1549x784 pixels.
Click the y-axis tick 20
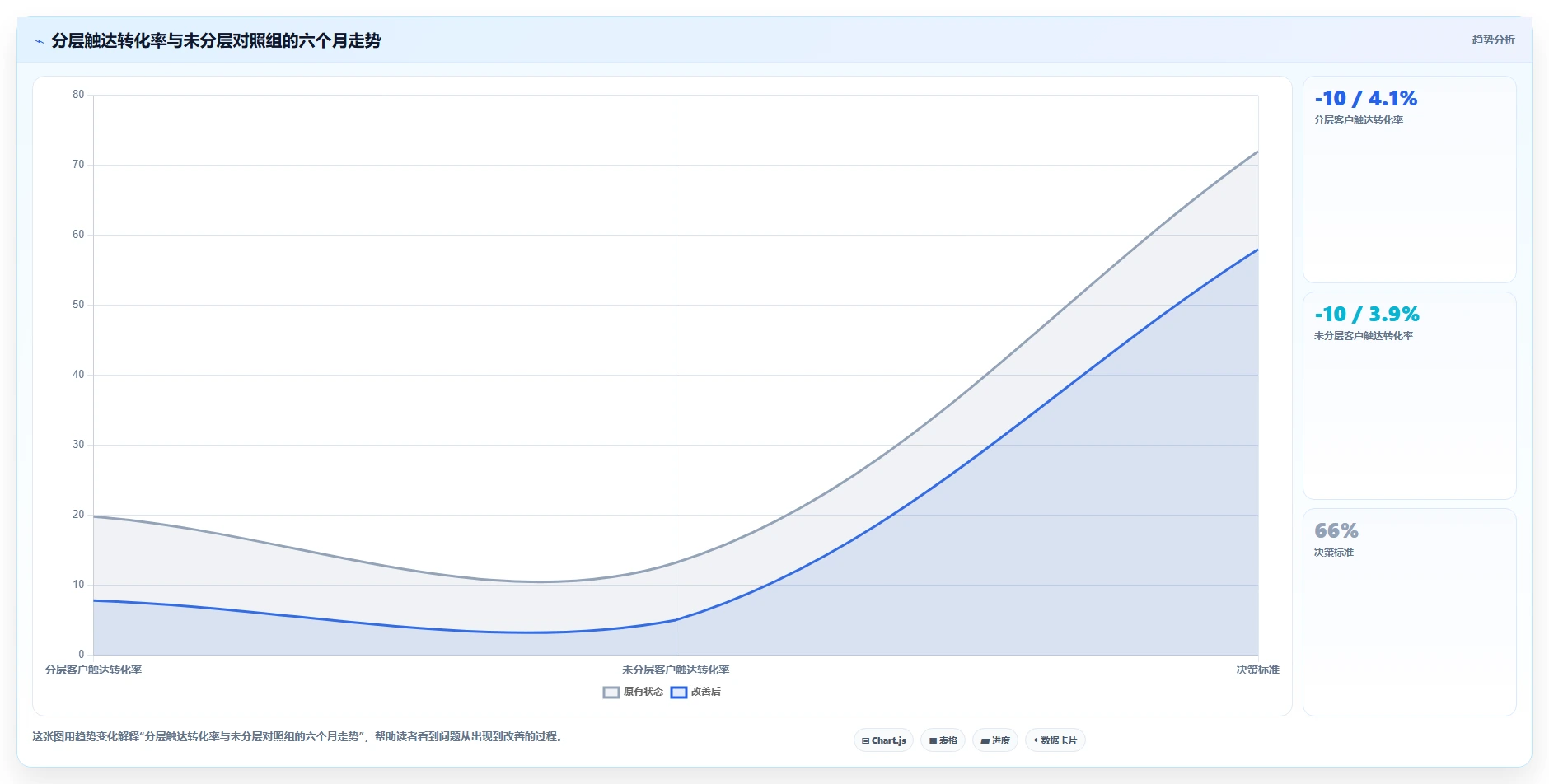(x=78, y=515)
